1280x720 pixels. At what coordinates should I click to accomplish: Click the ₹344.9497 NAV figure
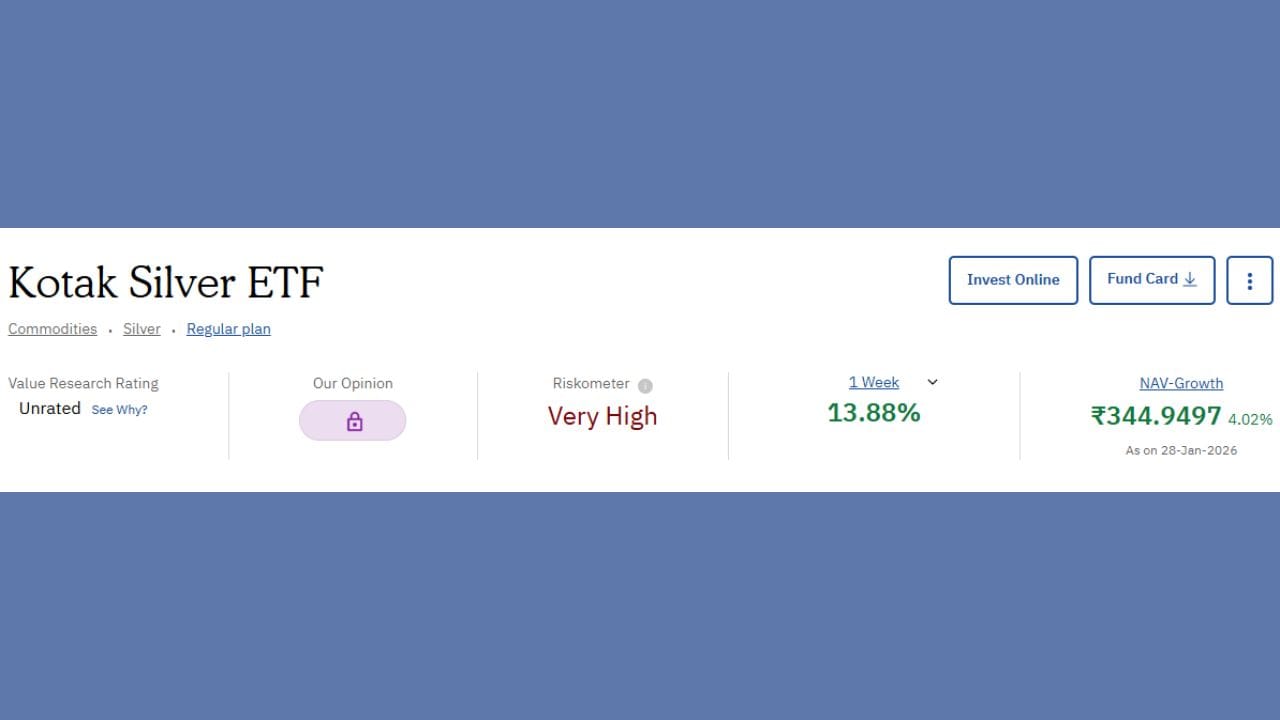[x=1156, y=415]
